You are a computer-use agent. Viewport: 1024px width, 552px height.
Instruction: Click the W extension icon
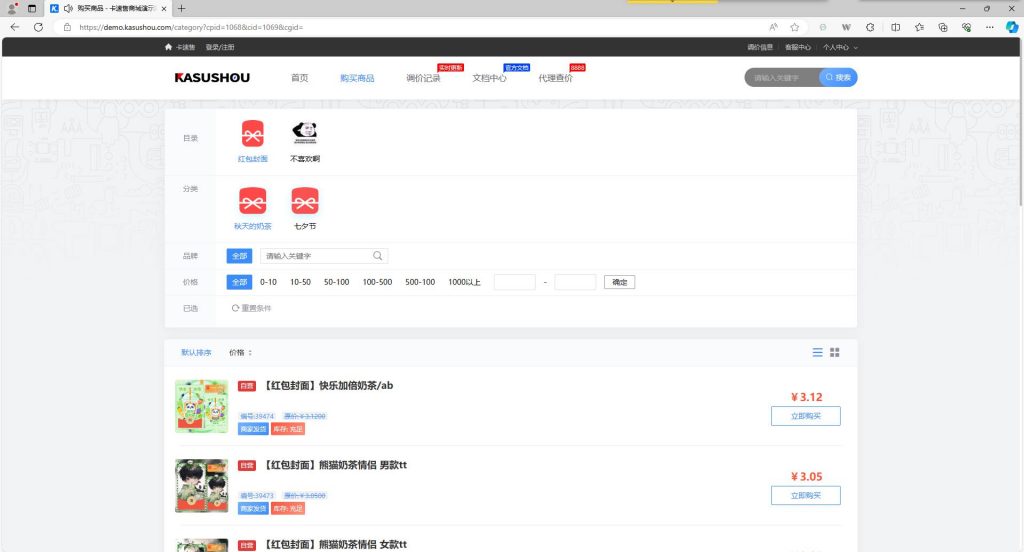[846, 27]
